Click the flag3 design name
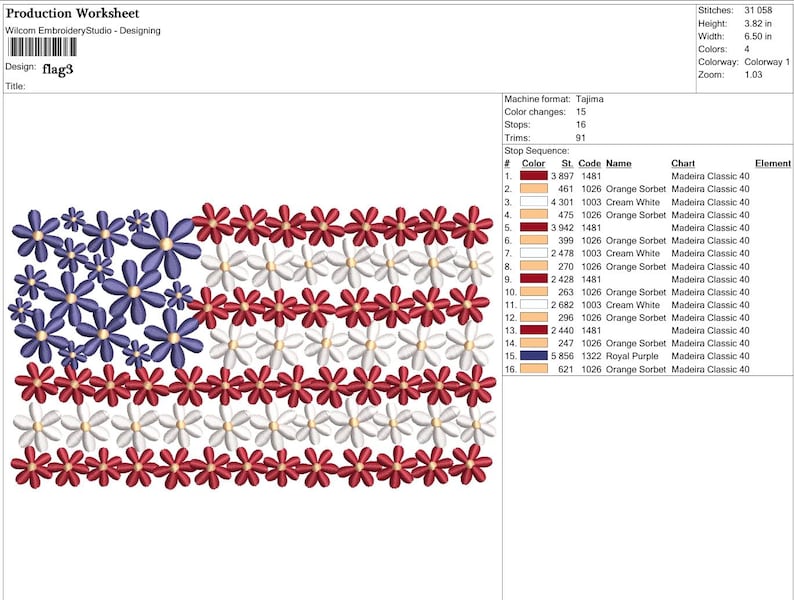The height and width of the screenshot is (600, 794). [58, 69]
